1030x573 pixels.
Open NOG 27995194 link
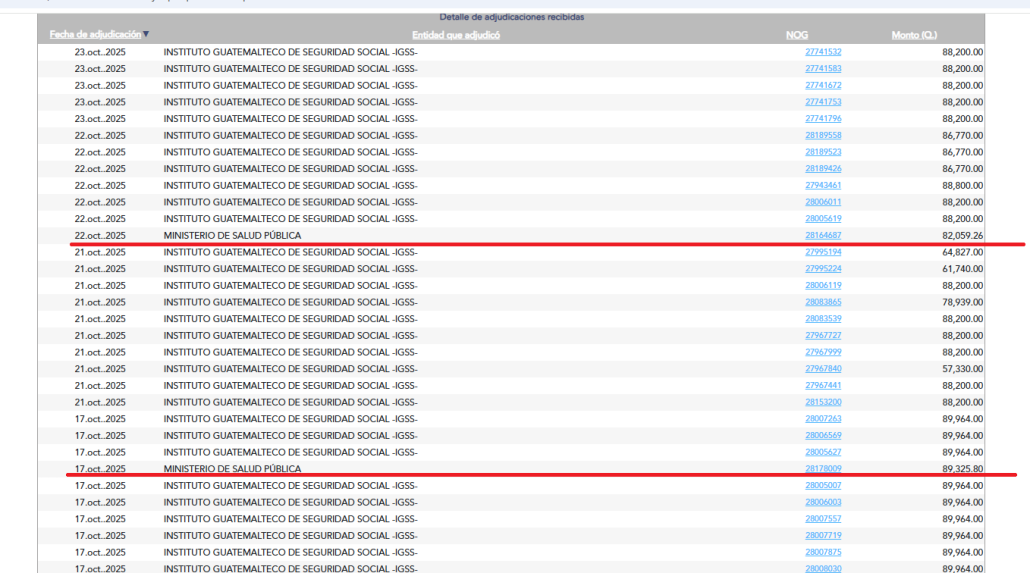tap(823, 252)
